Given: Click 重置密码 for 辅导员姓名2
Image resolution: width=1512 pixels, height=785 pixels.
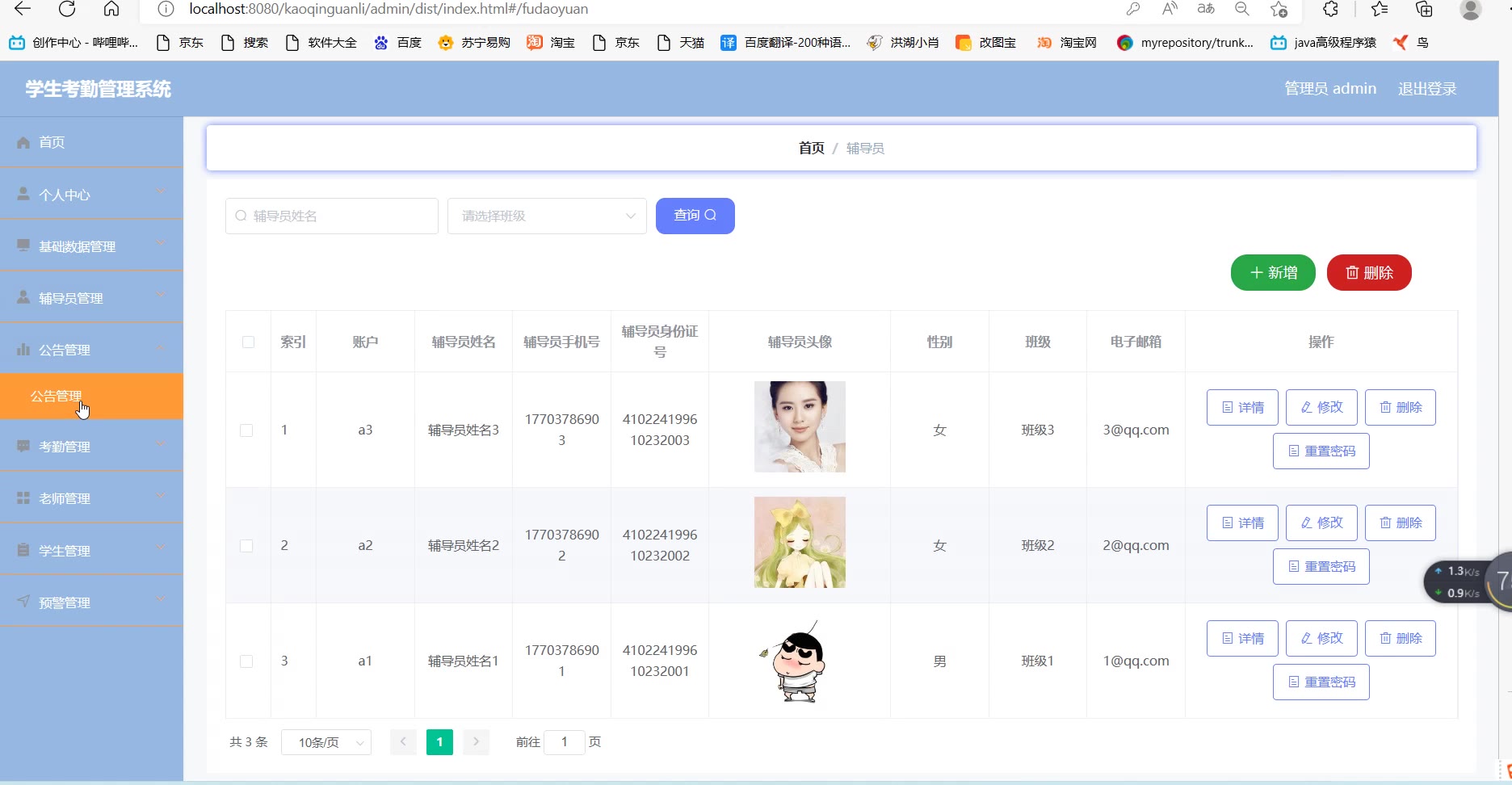Looking at the screenshot, I should pyautogui.click(x=1321, y=566).
